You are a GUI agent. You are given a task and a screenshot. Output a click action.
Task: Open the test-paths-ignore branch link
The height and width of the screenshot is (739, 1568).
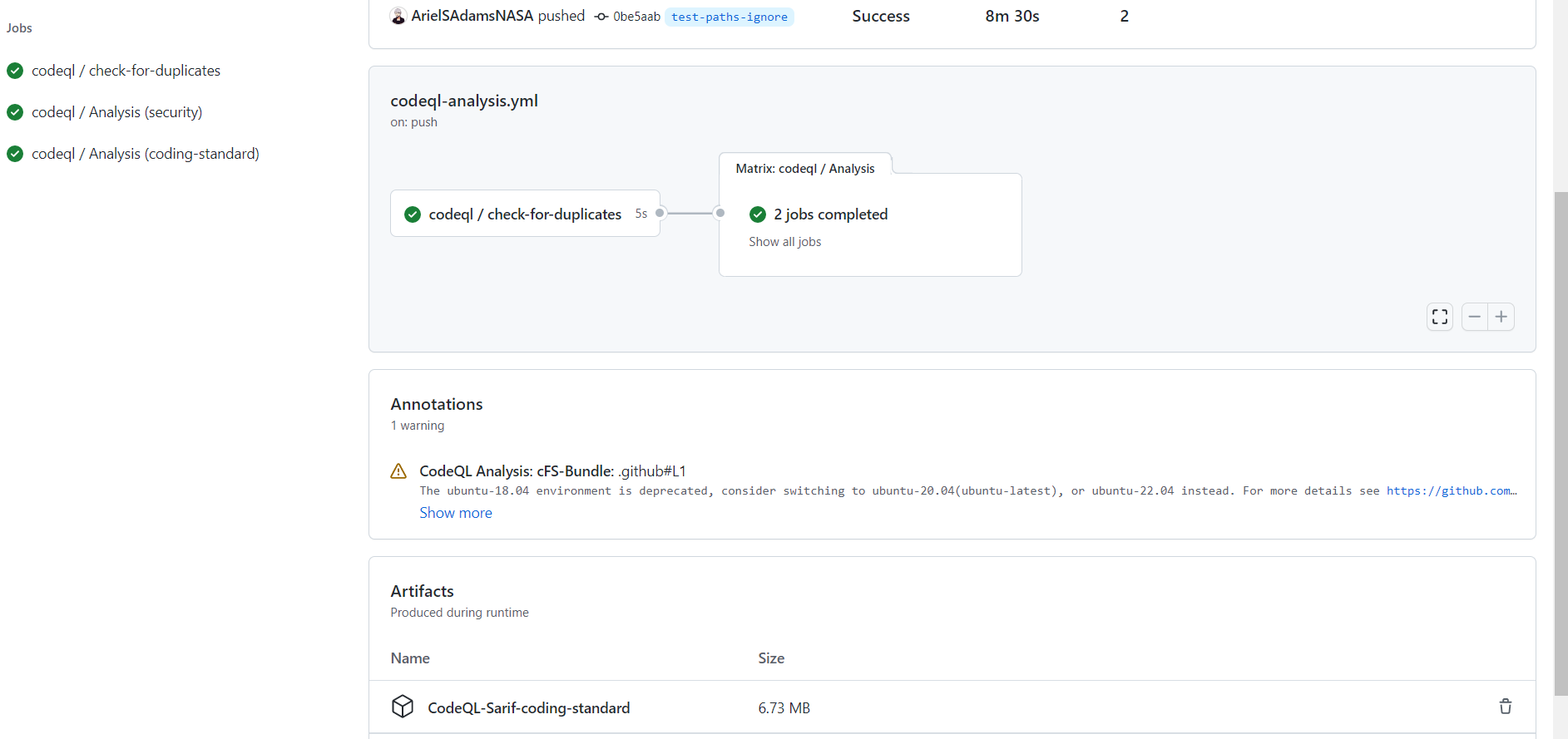730,17
